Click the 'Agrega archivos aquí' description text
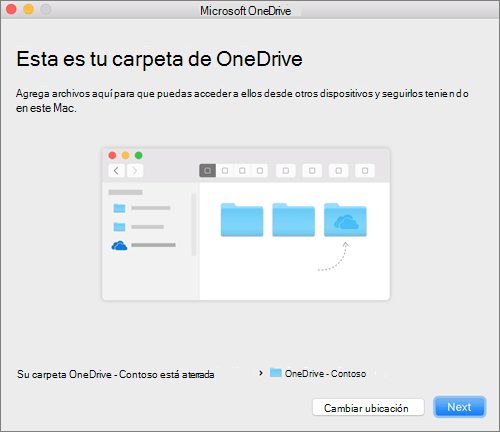The image size is (500, 432). coord(242,100)
